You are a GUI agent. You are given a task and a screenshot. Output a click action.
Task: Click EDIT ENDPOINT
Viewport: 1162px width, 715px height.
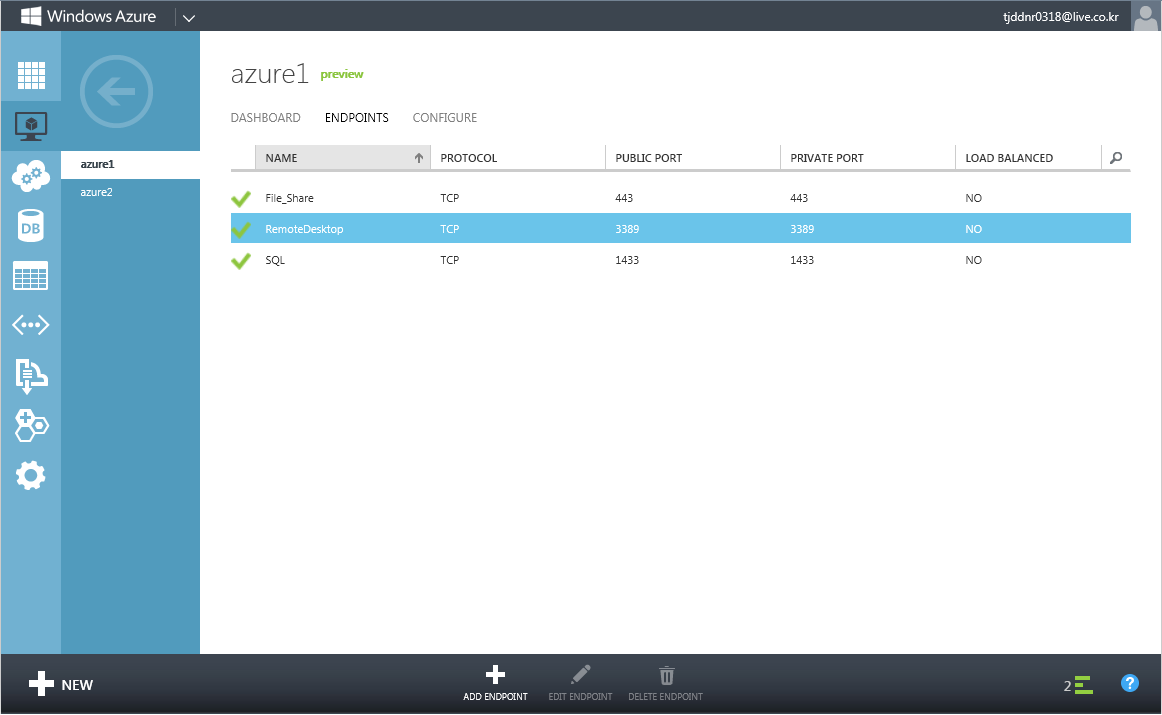[580, 684]
